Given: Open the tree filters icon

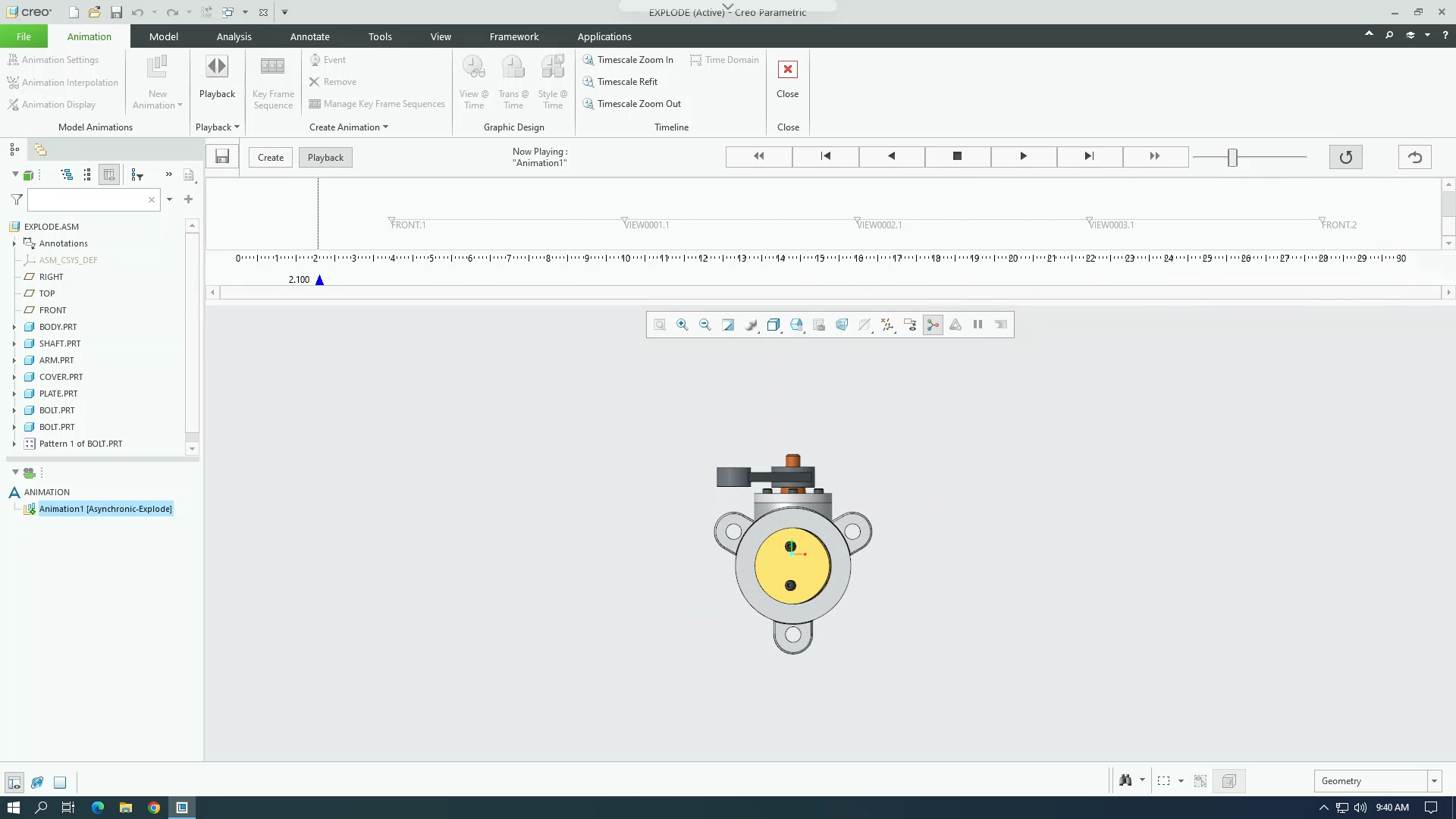Looking at the screenshot, I should click(137, 175).
